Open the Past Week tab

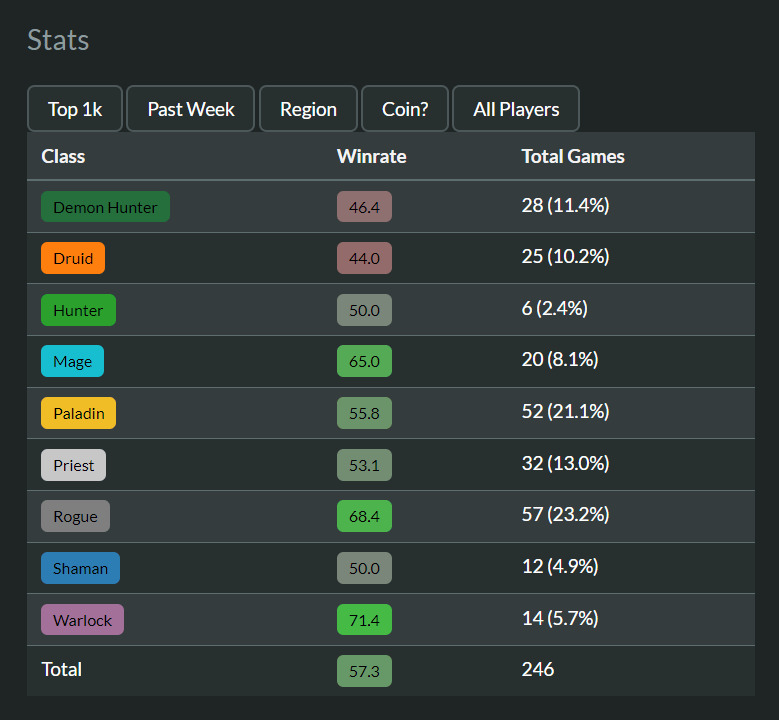[191, 109]
